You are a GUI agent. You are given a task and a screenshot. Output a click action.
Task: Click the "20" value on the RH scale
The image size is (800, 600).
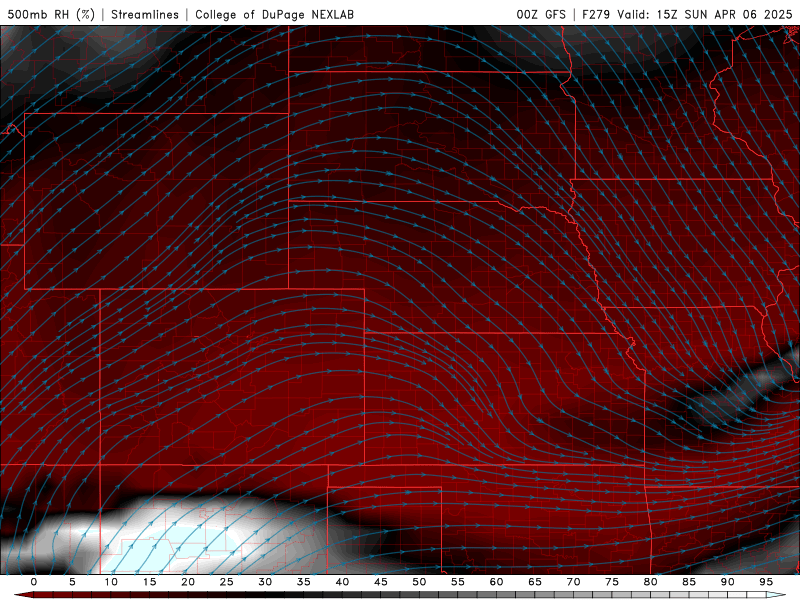tap(188, 582)
